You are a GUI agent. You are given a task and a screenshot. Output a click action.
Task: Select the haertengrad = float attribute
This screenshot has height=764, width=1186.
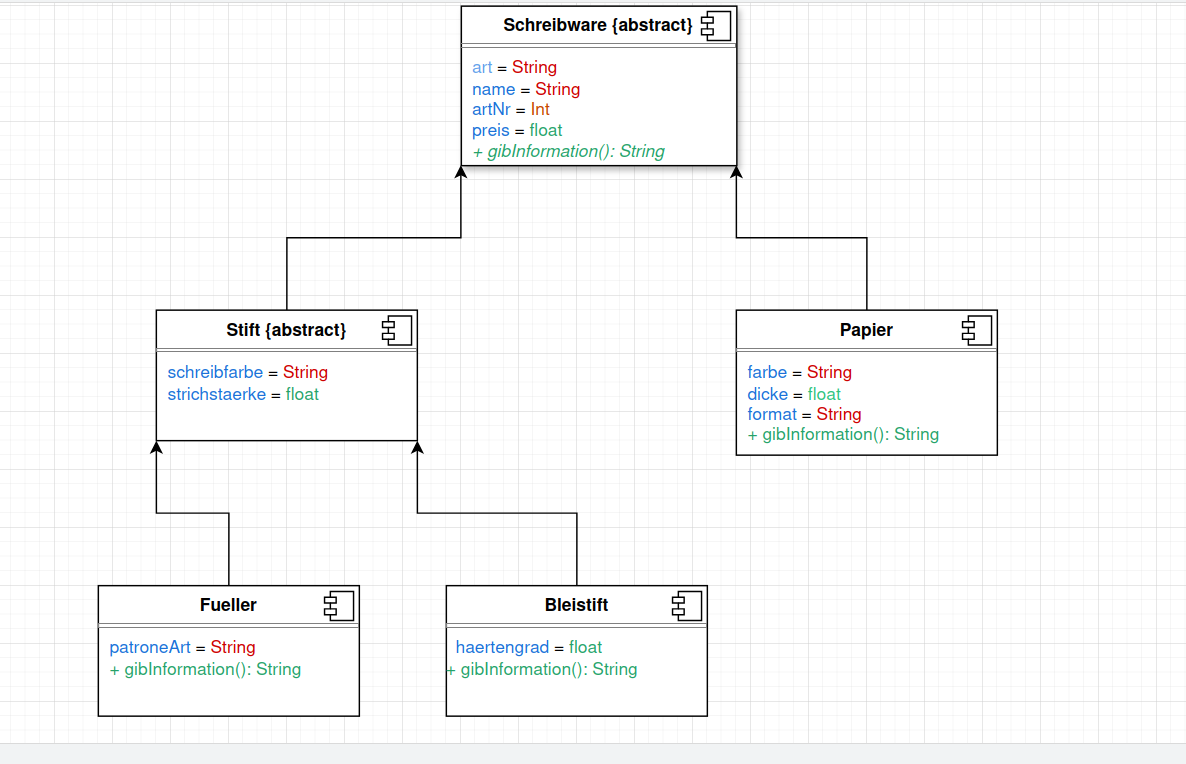(x=528, y=647)
